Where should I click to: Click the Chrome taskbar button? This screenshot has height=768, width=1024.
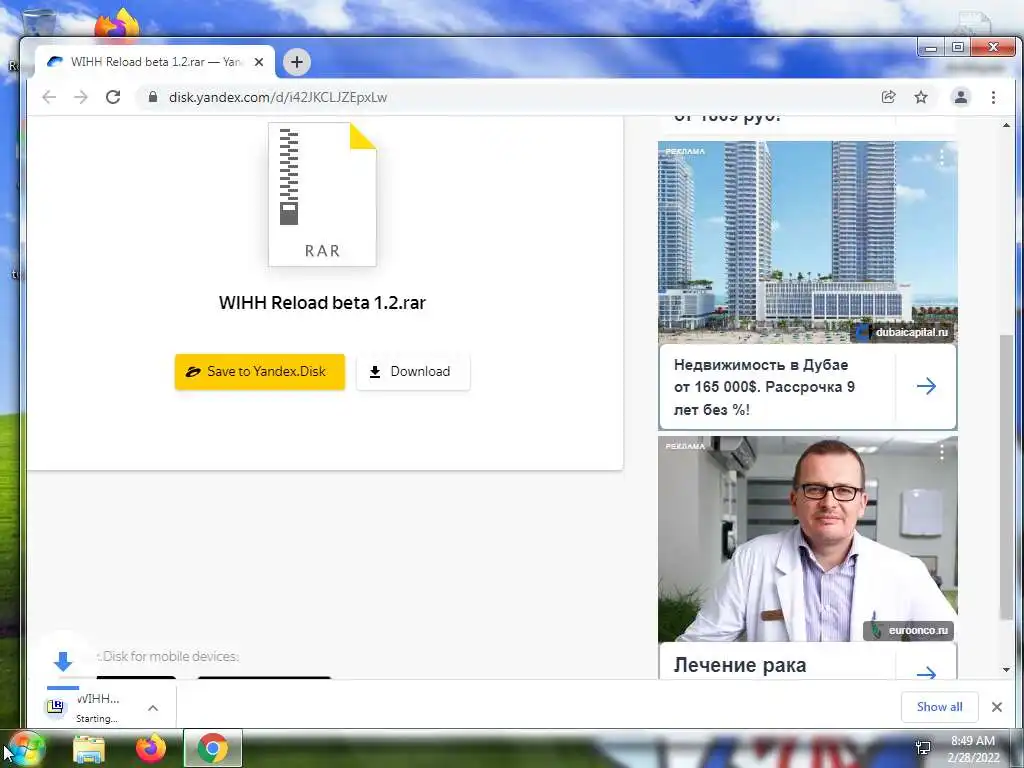tap(213, 748)
